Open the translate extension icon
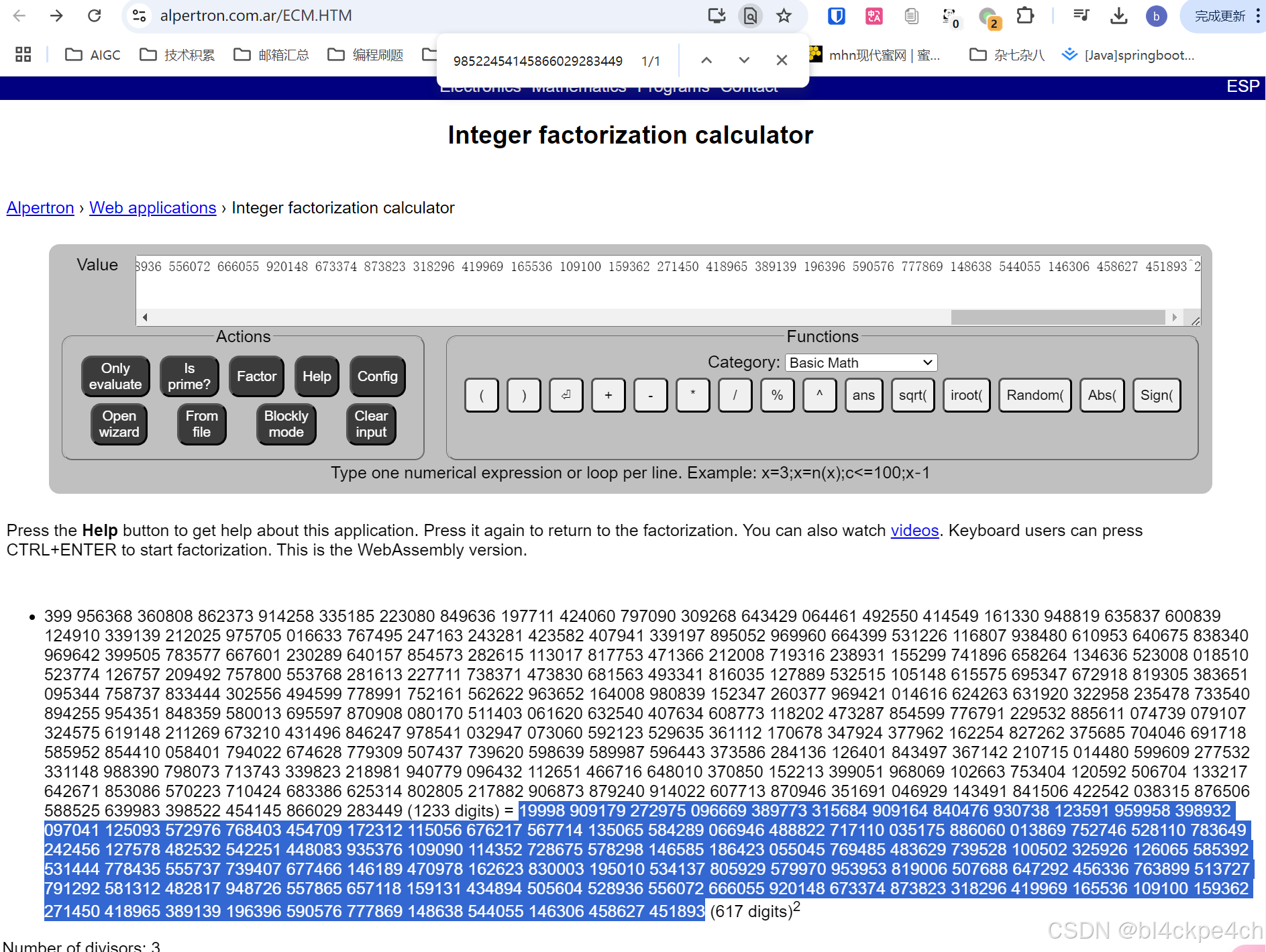Viewport: 1266px width, 952px height. pyautogui.click(x=874, y=15)
